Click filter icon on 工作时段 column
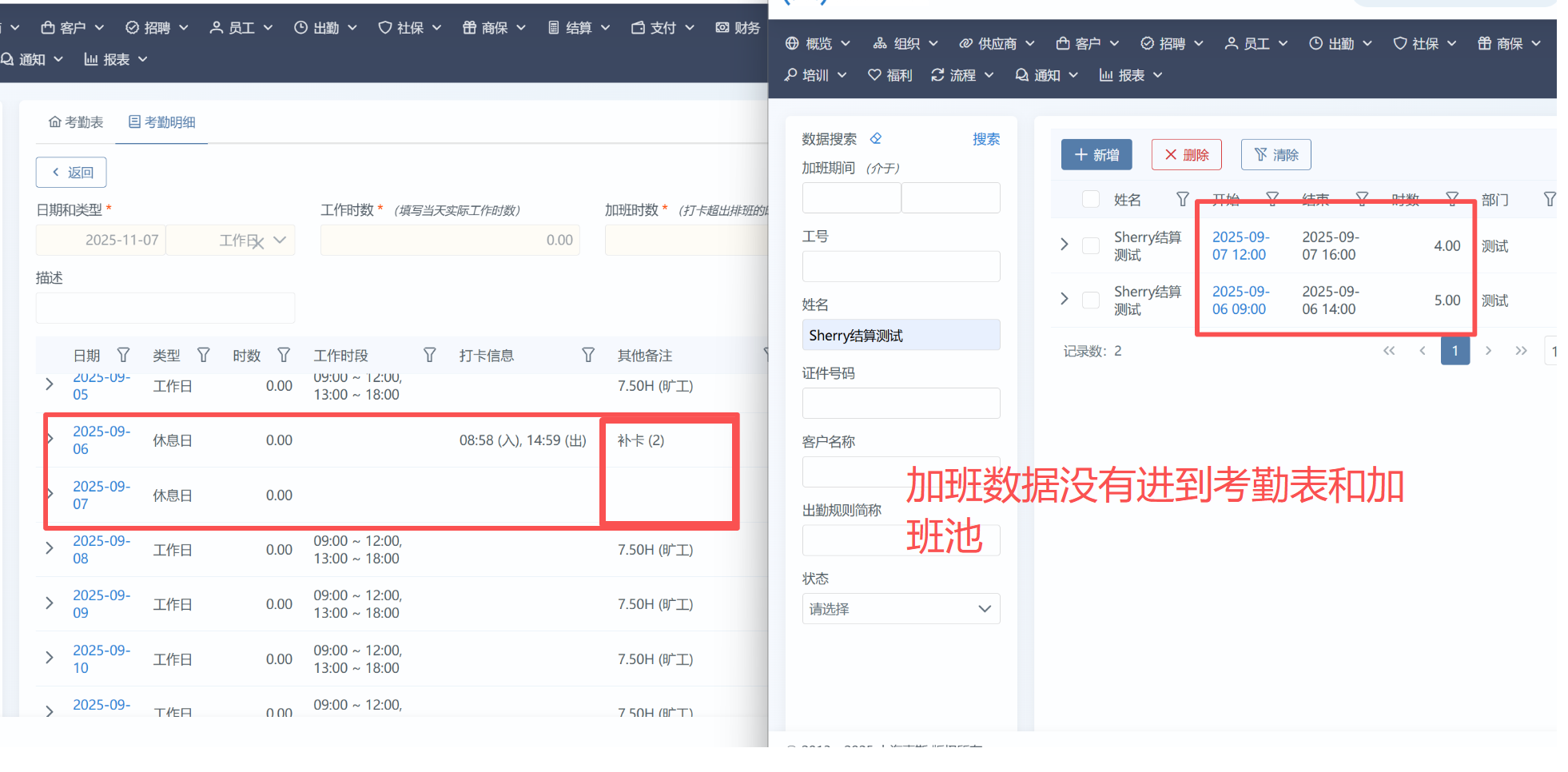The height and width of the screenshot is (772, 1568). tap(429, 355)
